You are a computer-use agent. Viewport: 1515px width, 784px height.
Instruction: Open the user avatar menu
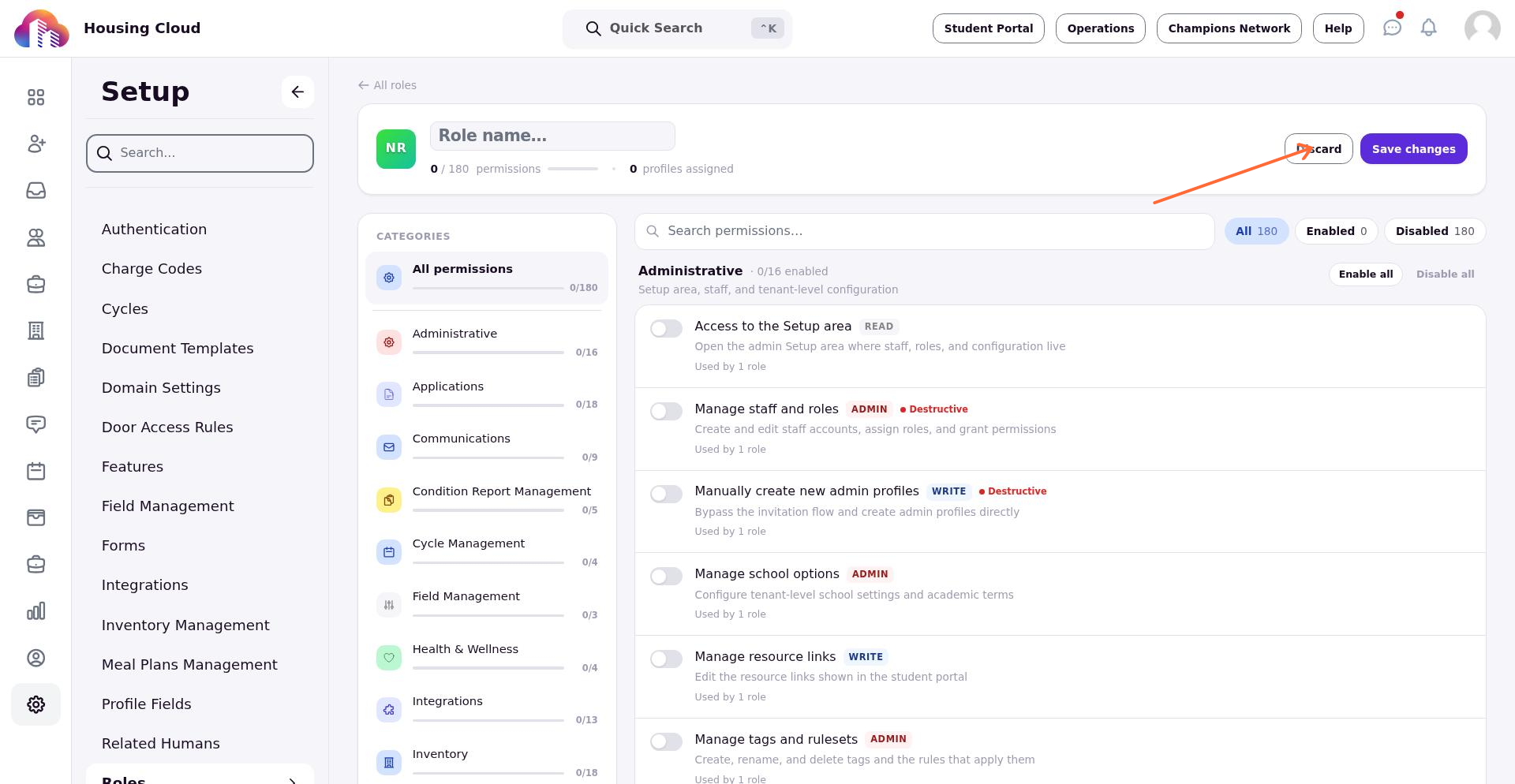(1482, 28)
